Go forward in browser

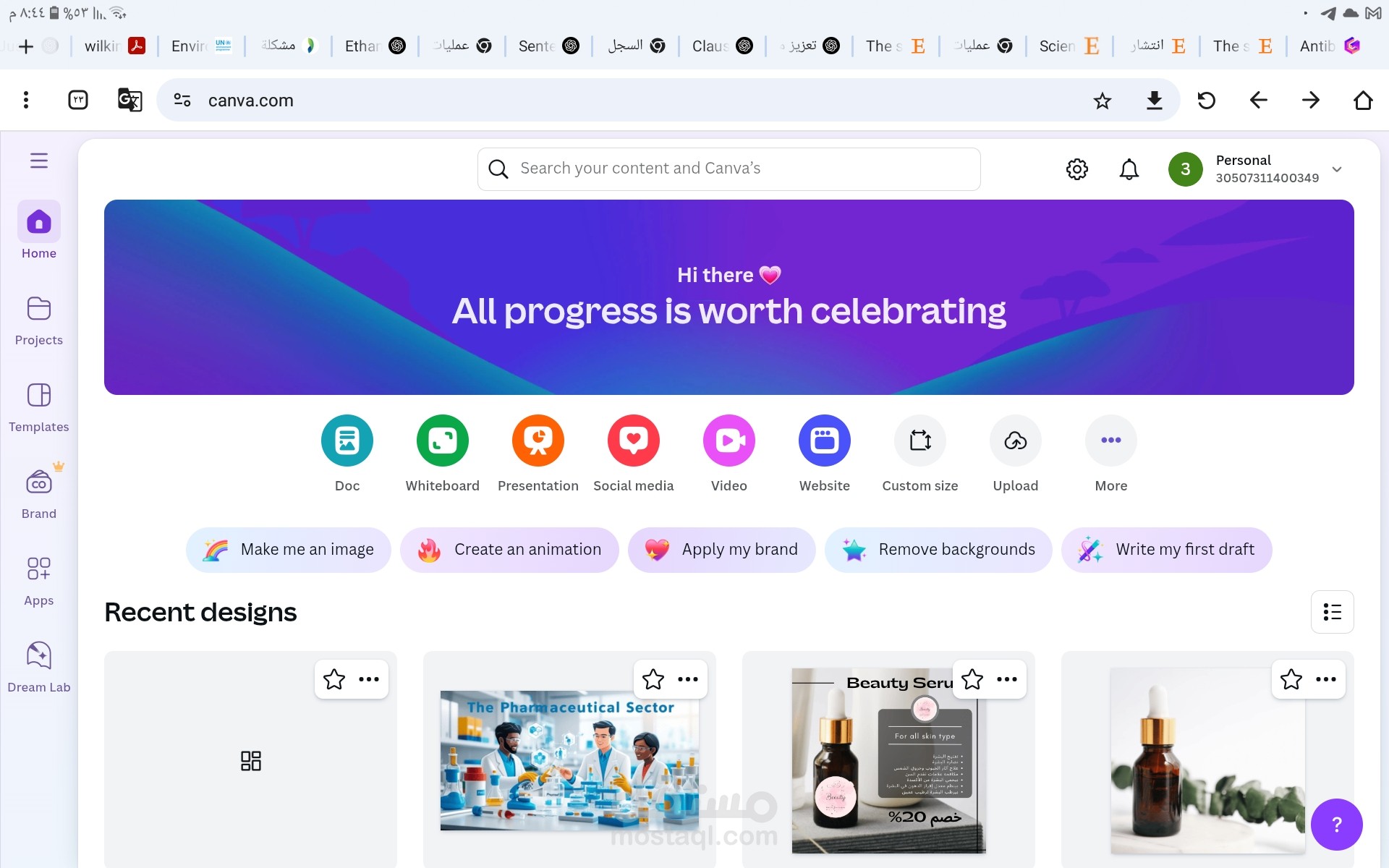coord(1311,101)
